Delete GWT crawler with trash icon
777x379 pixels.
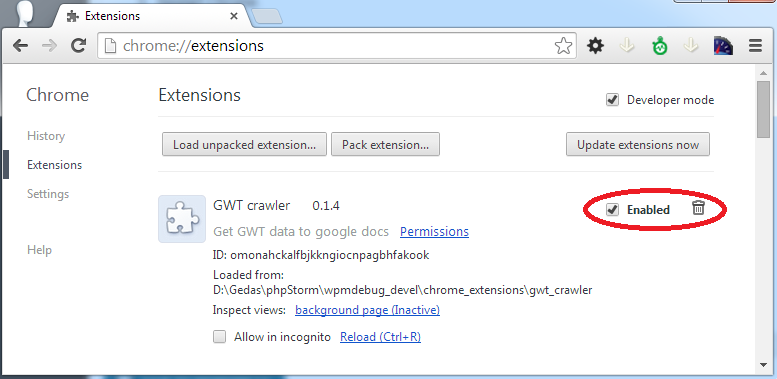tap(698, 208)
